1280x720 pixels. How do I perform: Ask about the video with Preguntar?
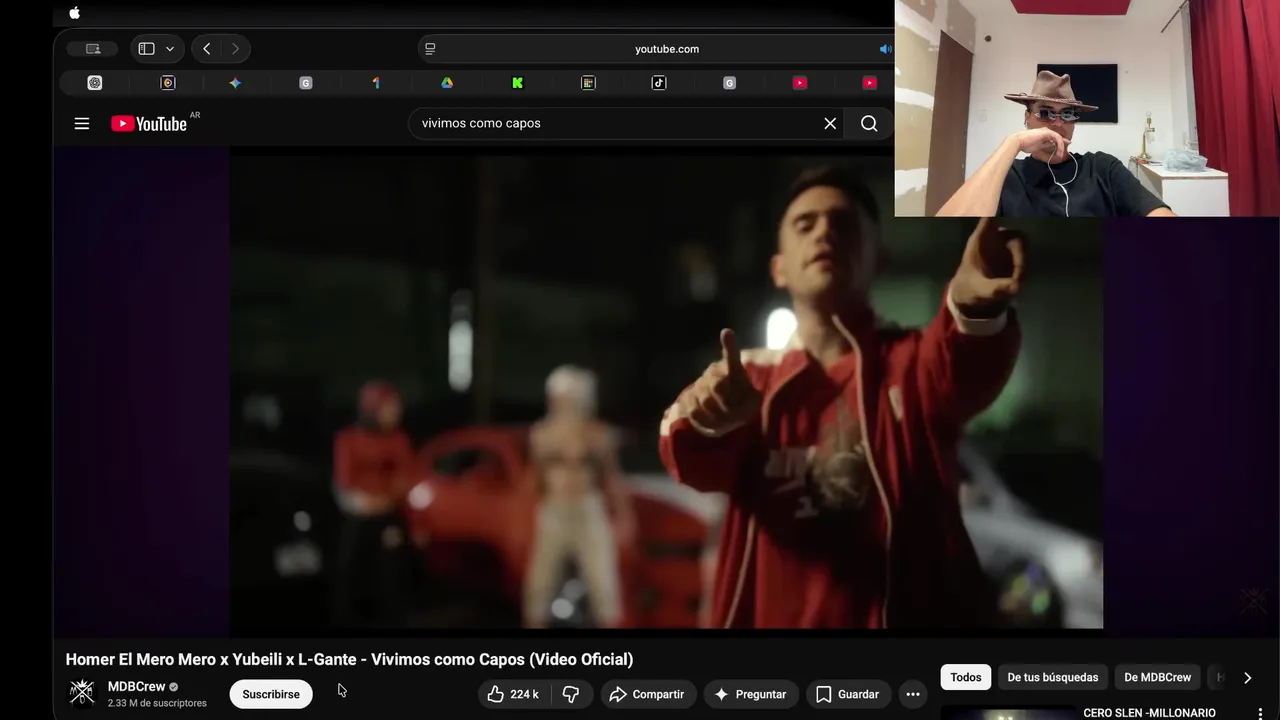(750, 694)
